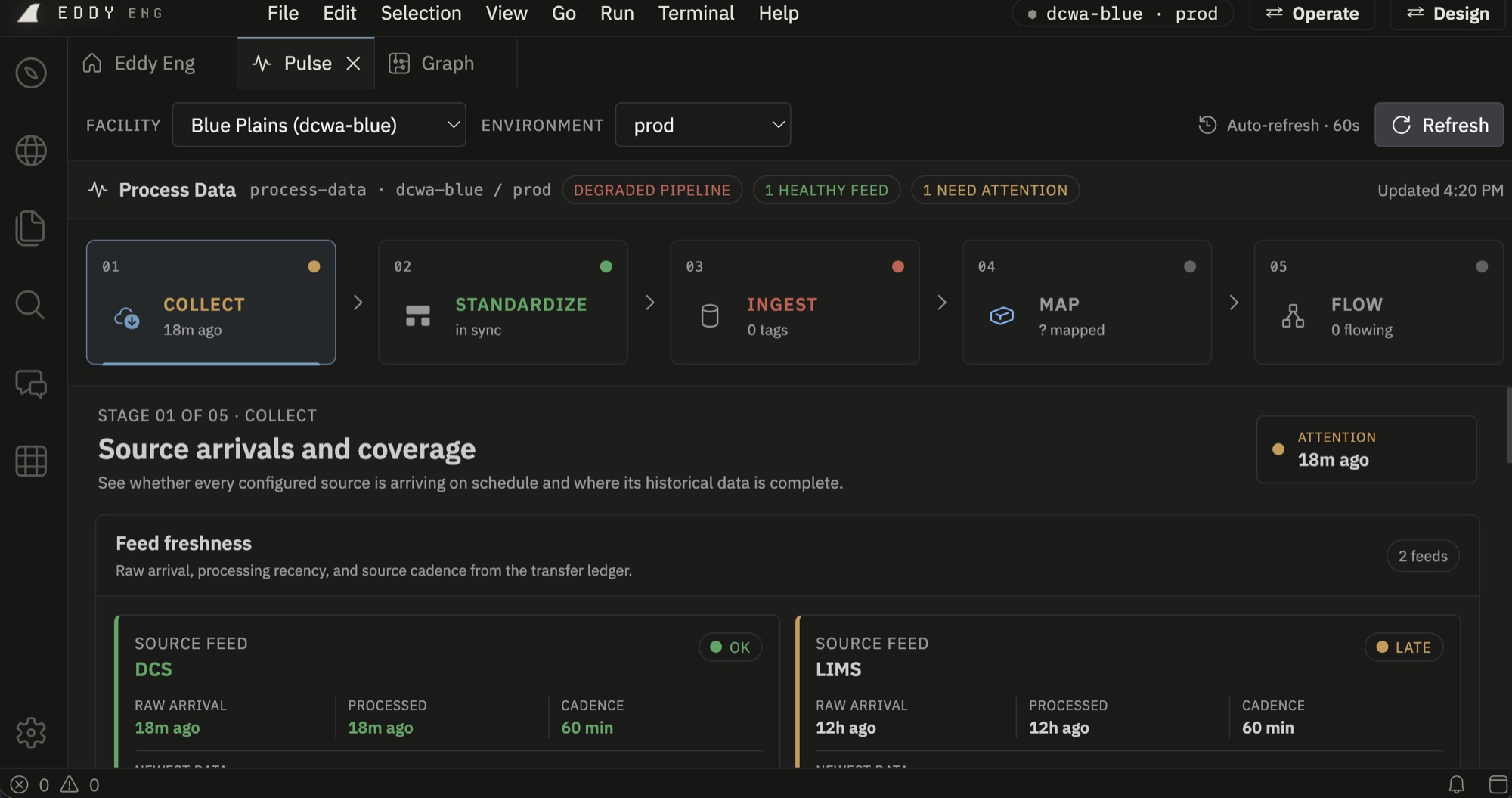Select the 03 Ingest stage card
This screenshot has width=1512, height=798.
[x=795, y=303]
